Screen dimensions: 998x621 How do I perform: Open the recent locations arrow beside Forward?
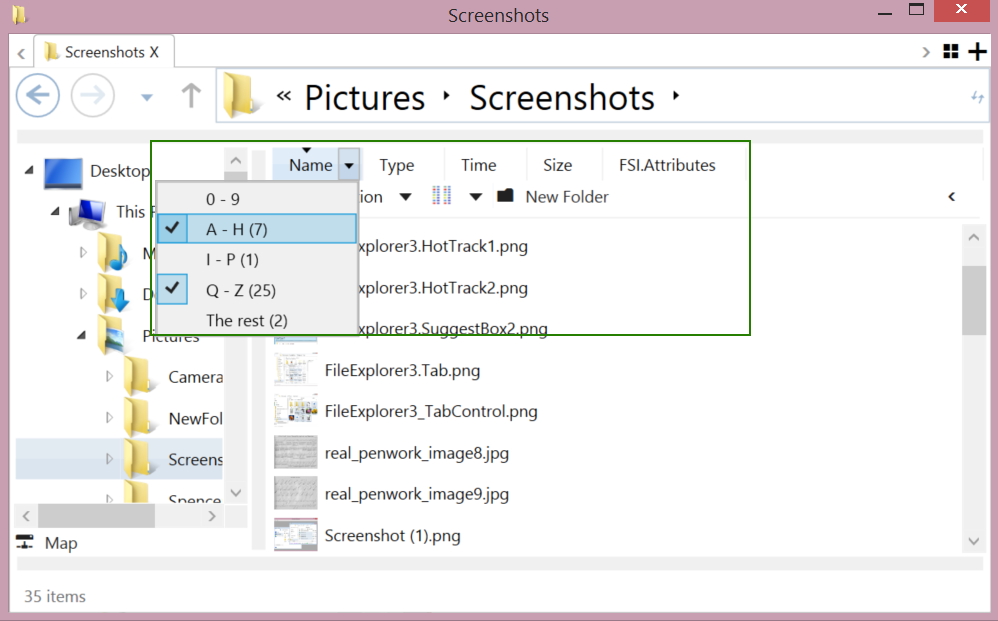146,97
